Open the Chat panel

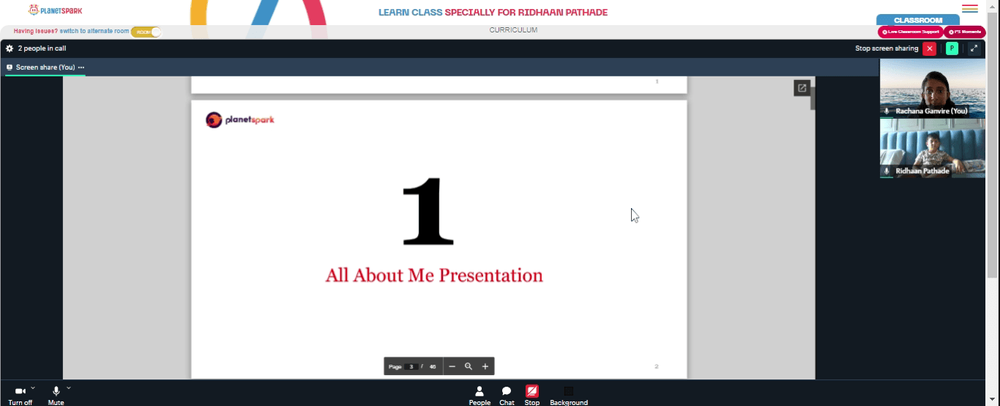point(506,395)
